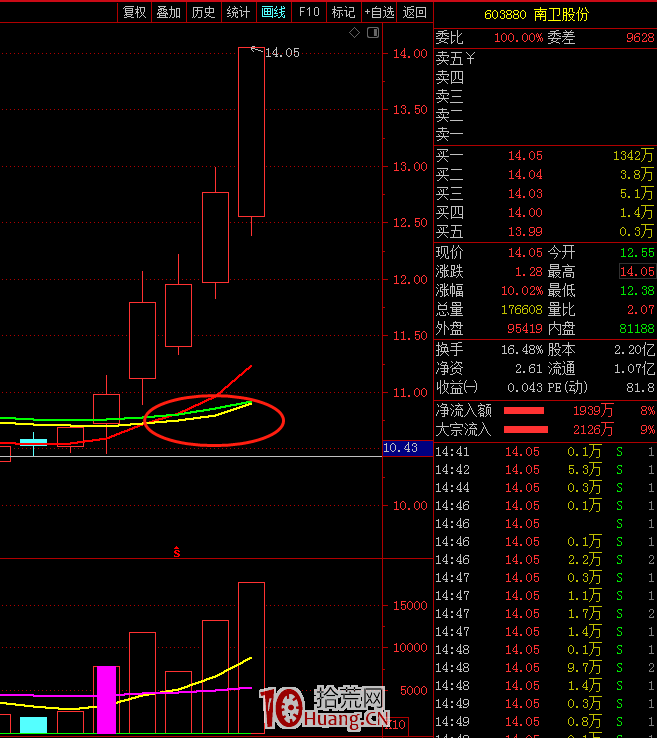The width and height of the screenshot is (657, 738).
Task: Click the red S marker below the chart
Action: 176,552
